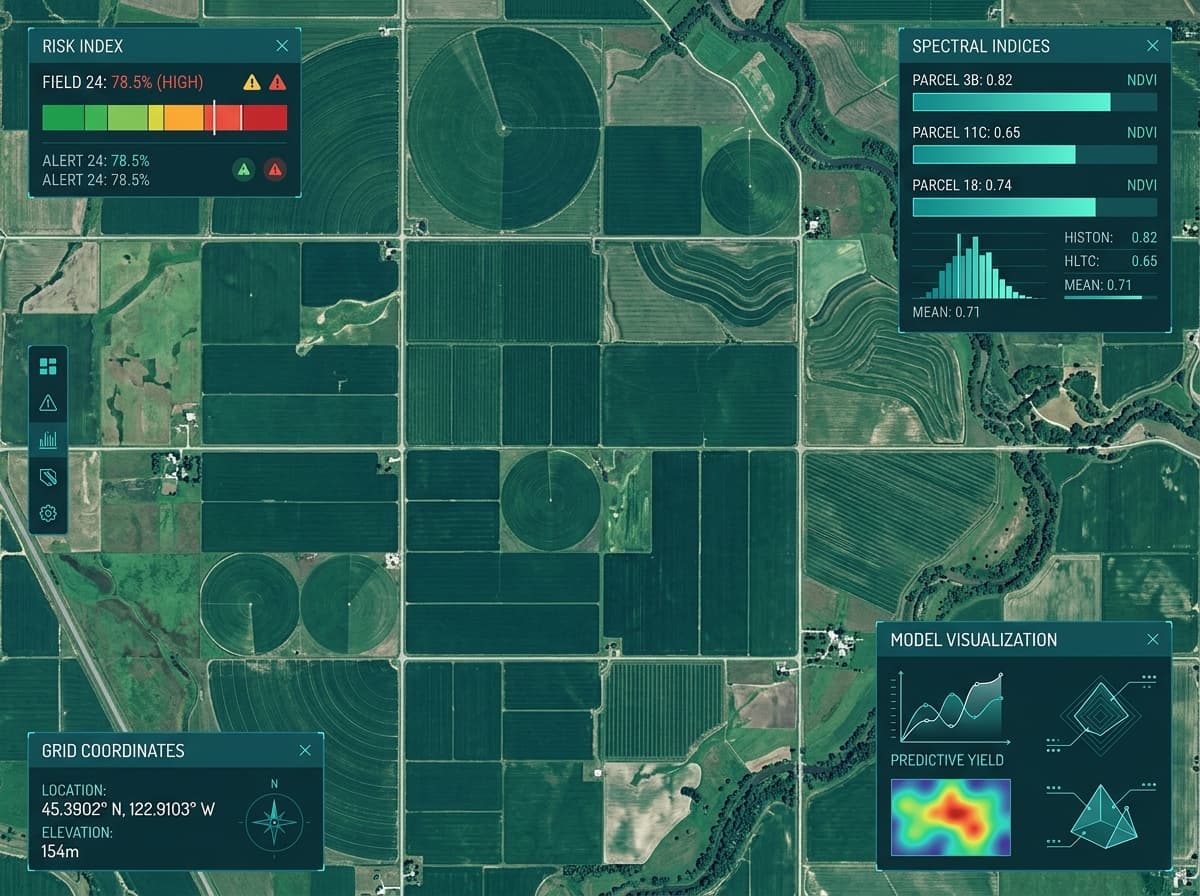Select the 'PARCEL 3B: 0.82' label
The height and width of the screenshot is (896, 1200).
coord(963,80)
